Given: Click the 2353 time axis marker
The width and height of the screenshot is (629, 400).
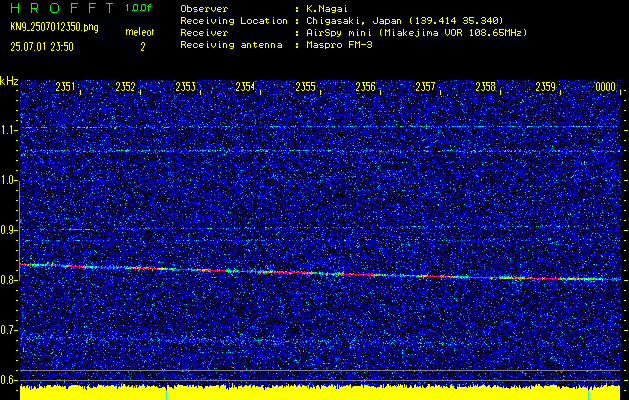Looking at the screenshot, I should (185, 87).
